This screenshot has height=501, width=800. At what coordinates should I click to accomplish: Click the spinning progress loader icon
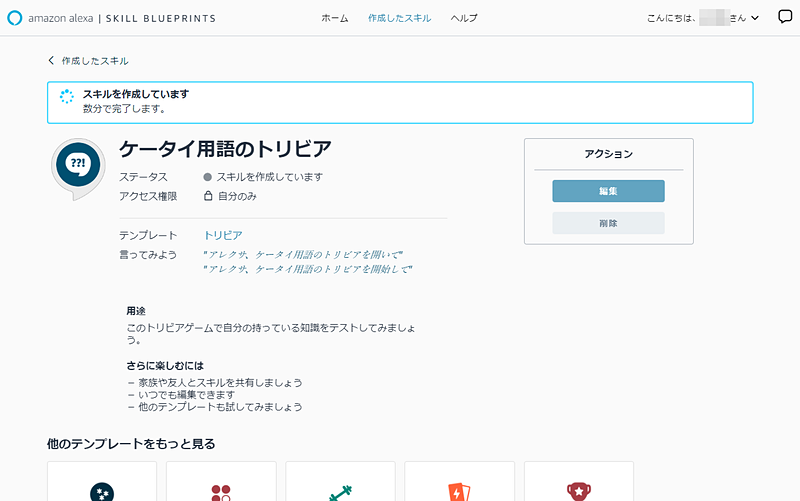tap(67, 96)
